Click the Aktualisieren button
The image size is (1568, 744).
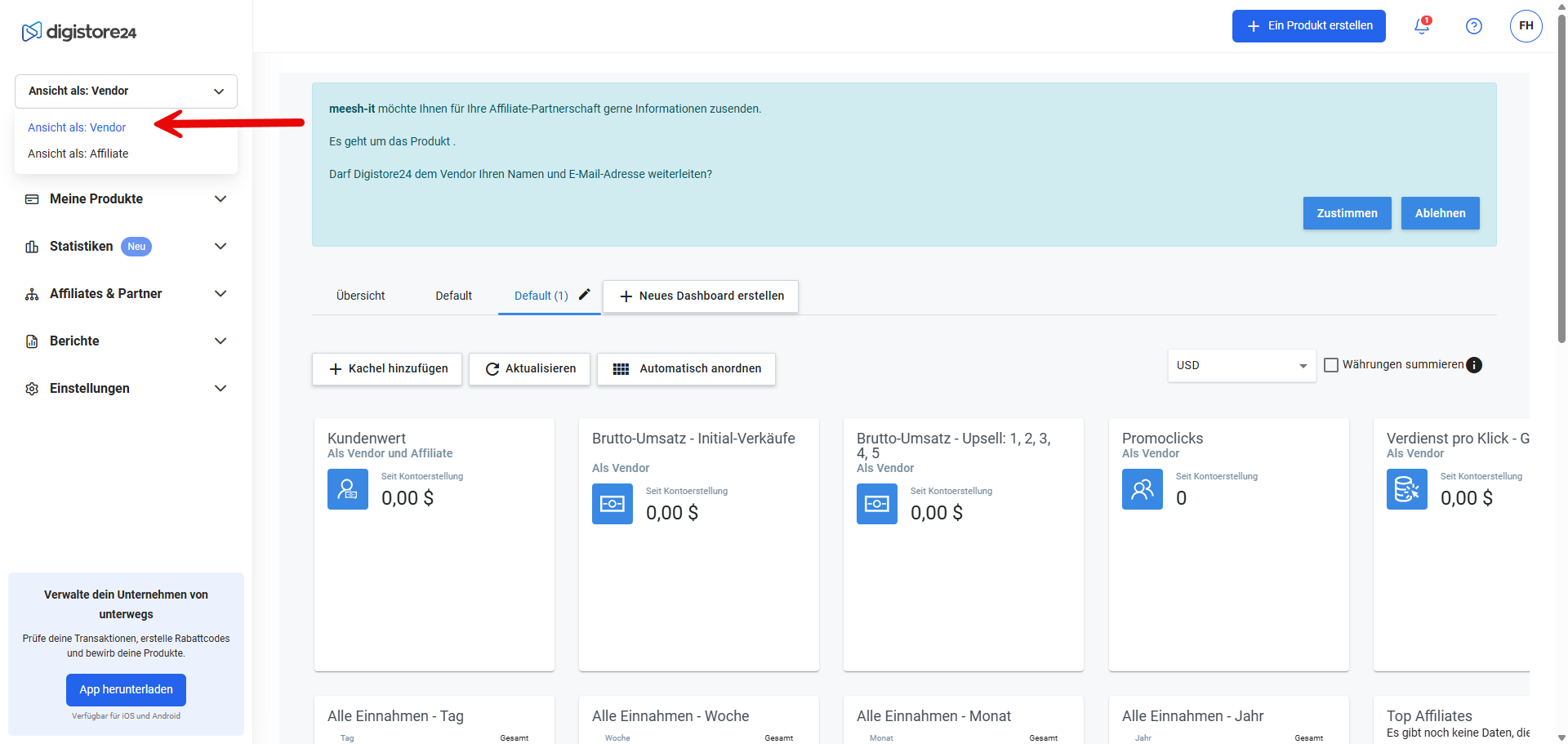tap(529, 369)
